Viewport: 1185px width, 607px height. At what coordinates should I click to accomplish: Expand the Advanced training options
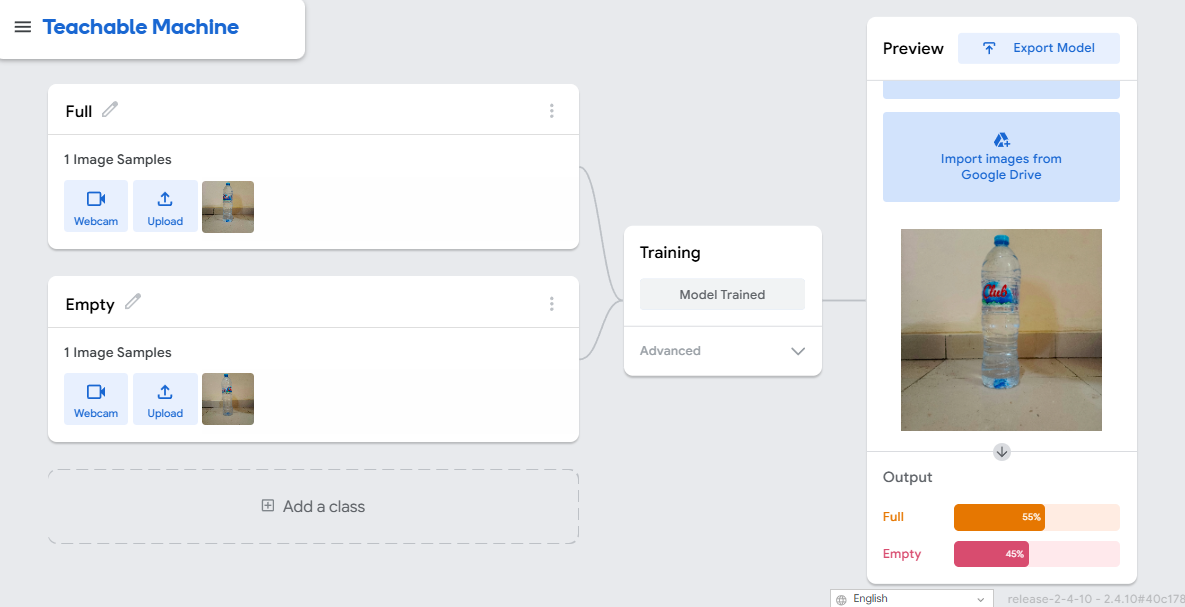click(x=722, y=351)
